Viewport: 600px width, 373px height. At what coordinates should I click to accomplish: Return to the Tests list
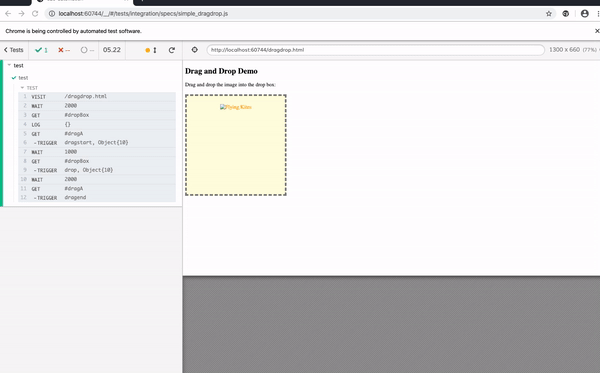pyautogui.click(x=14, y=50)
